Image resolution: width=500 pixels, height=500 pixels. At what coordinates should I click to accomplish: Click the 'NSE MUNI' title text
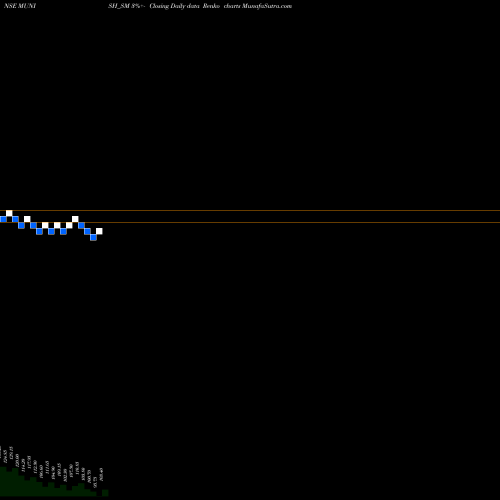[20, 6]
